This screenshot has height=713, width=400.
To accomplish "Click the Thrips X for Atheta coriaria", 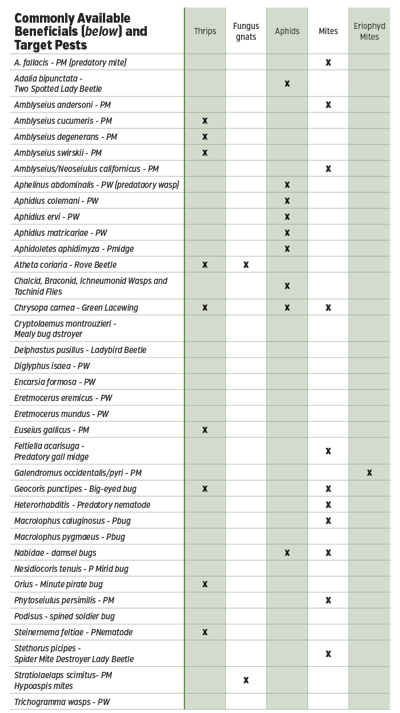I will (205, 265).
